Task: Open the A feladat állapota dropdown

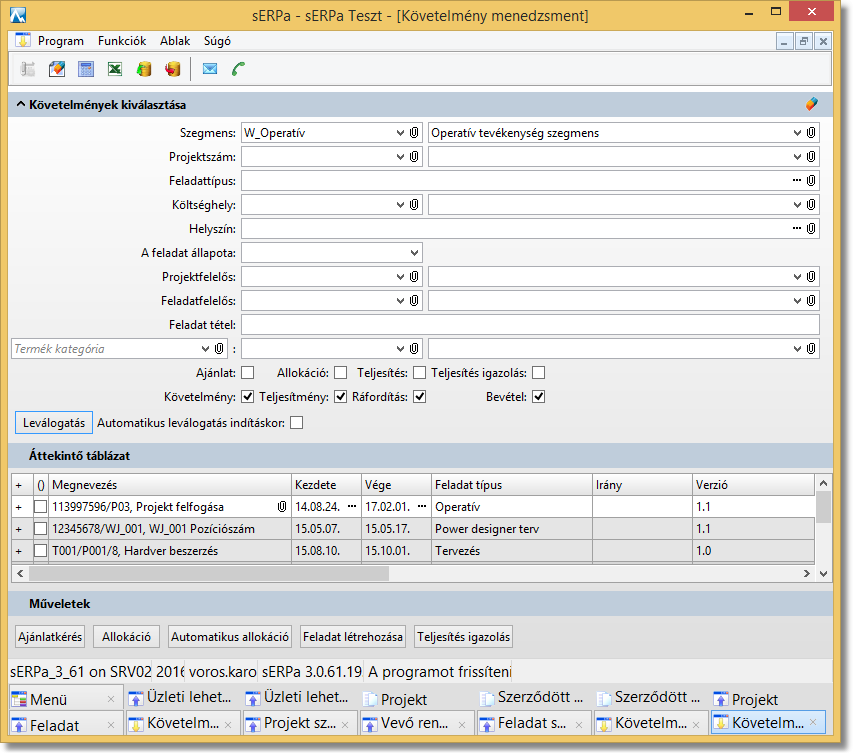Action: point(413,252)
